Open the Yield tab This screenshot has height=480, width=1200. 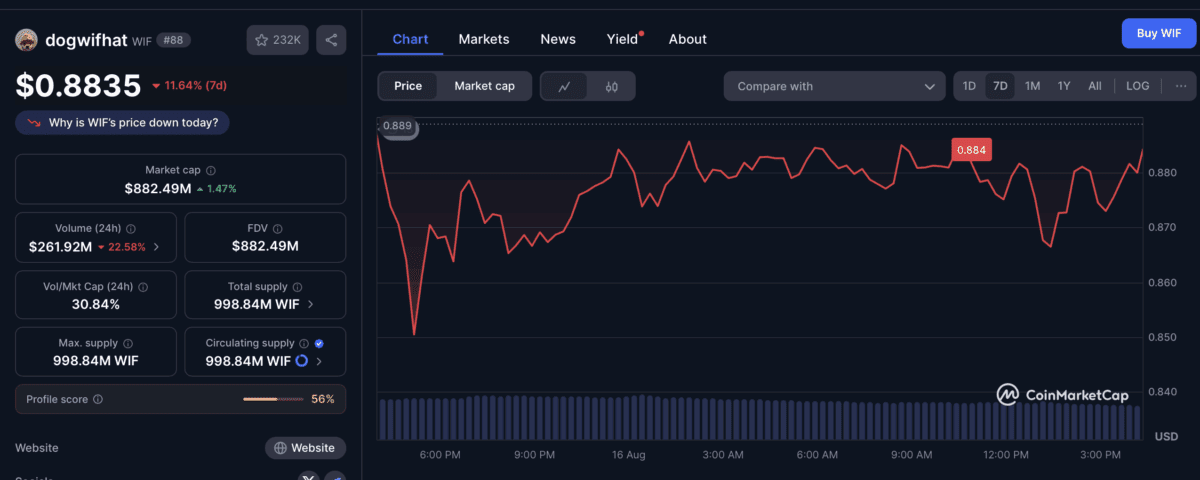click(x=622, y=39)
